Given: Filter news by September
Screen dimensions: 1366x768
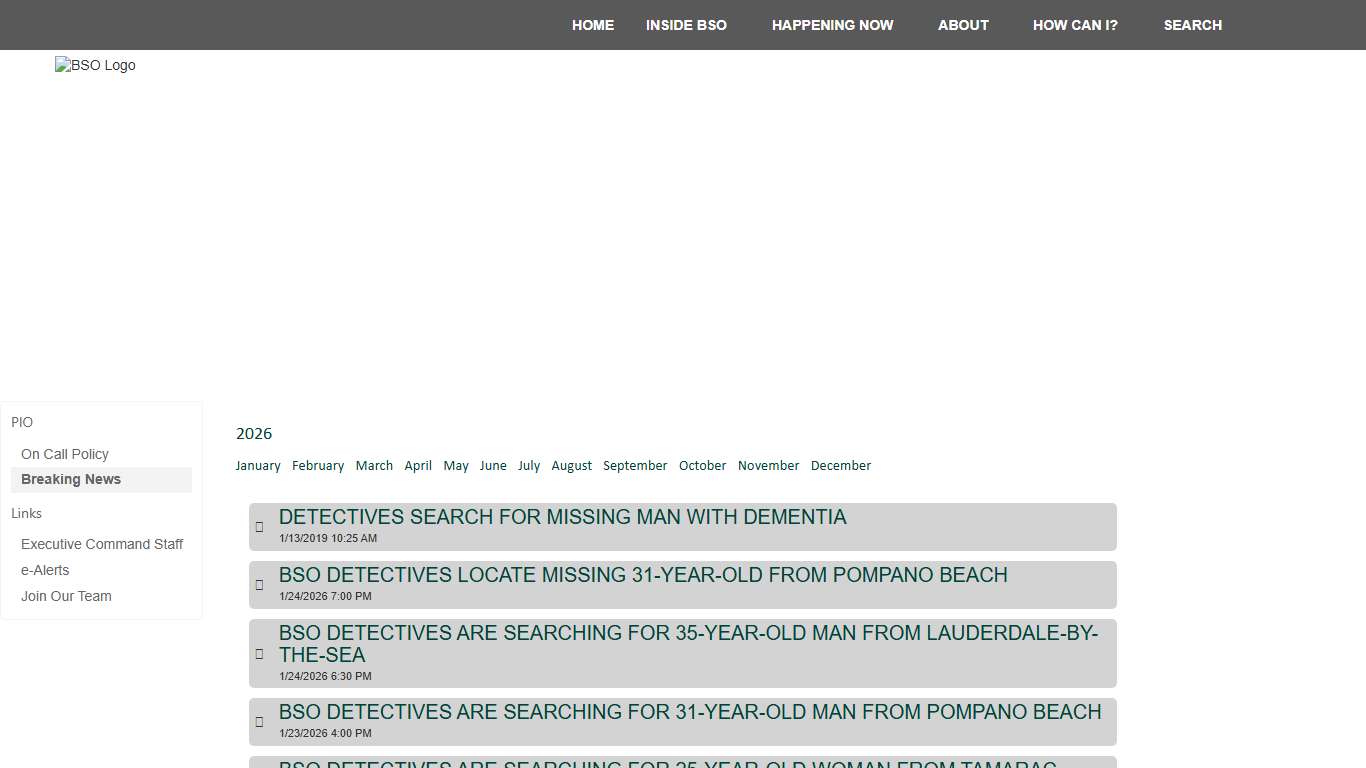Looking at the screenshot, I should click(635, 466).
